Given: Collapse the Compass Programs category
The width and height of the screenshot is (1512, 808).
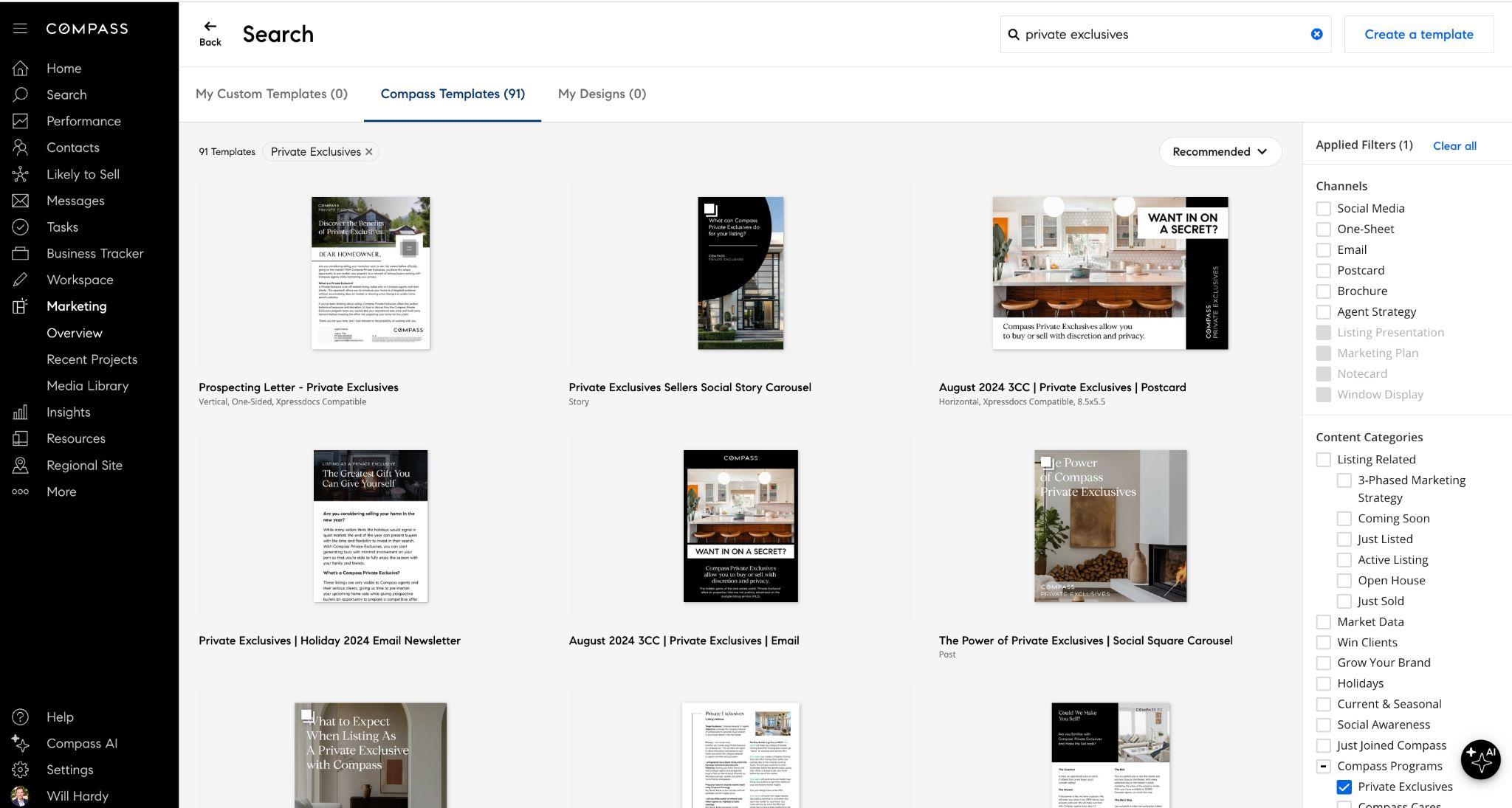Looking at the screenshot, I should pos(1323,766).
